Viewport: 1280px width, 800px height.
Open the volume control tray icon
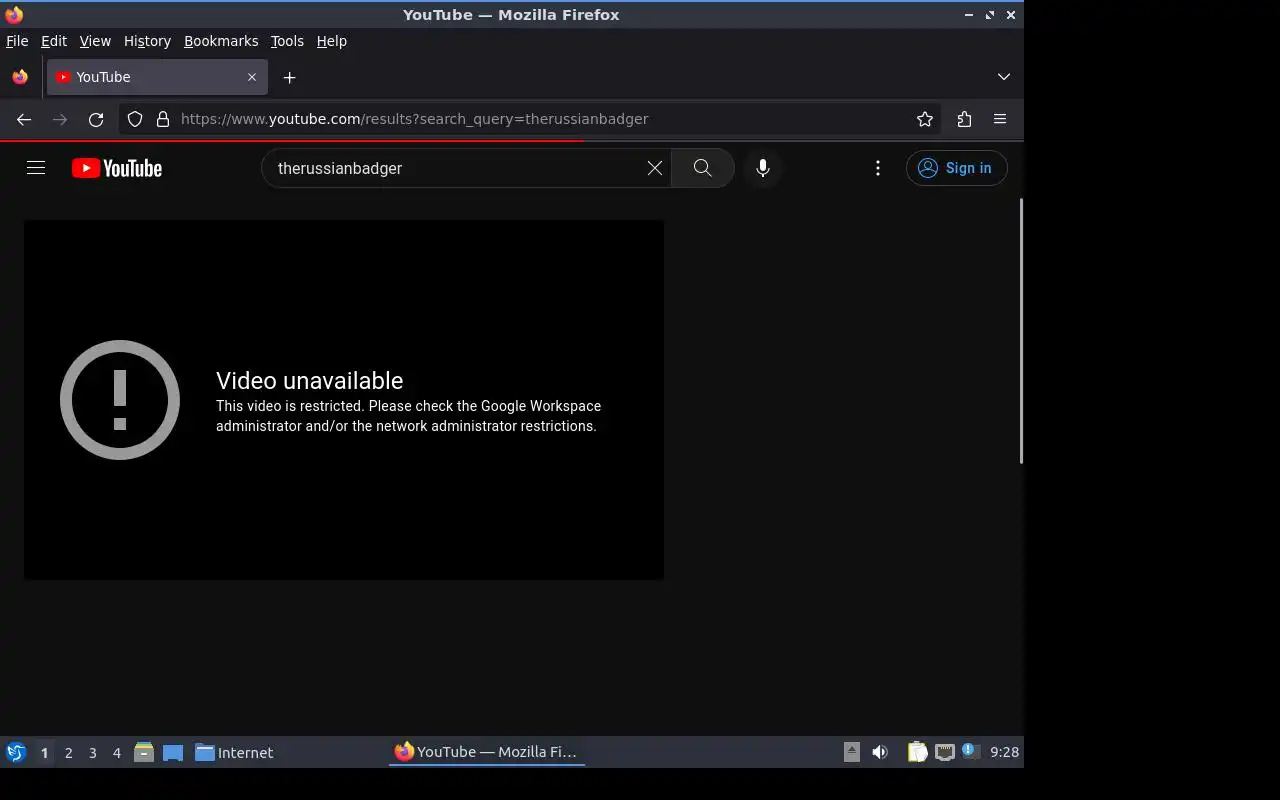click(880, 752)
